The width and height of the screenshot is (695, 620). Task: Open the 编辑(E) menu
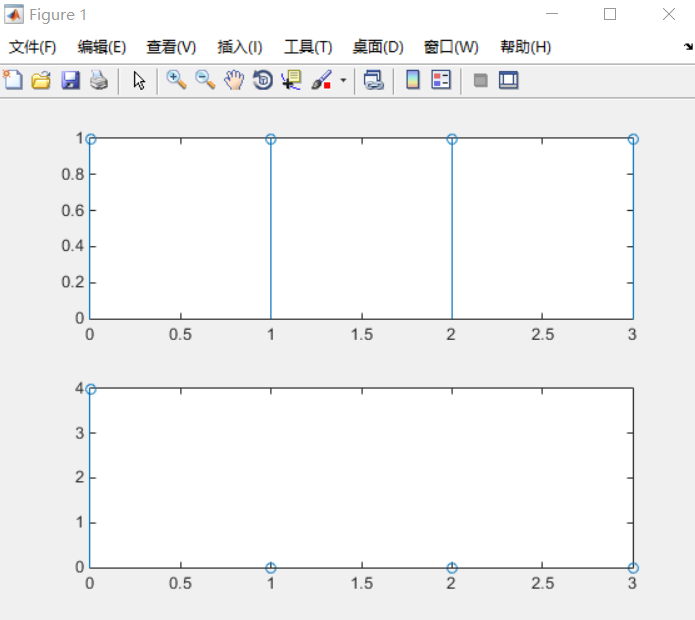(102, 47)
